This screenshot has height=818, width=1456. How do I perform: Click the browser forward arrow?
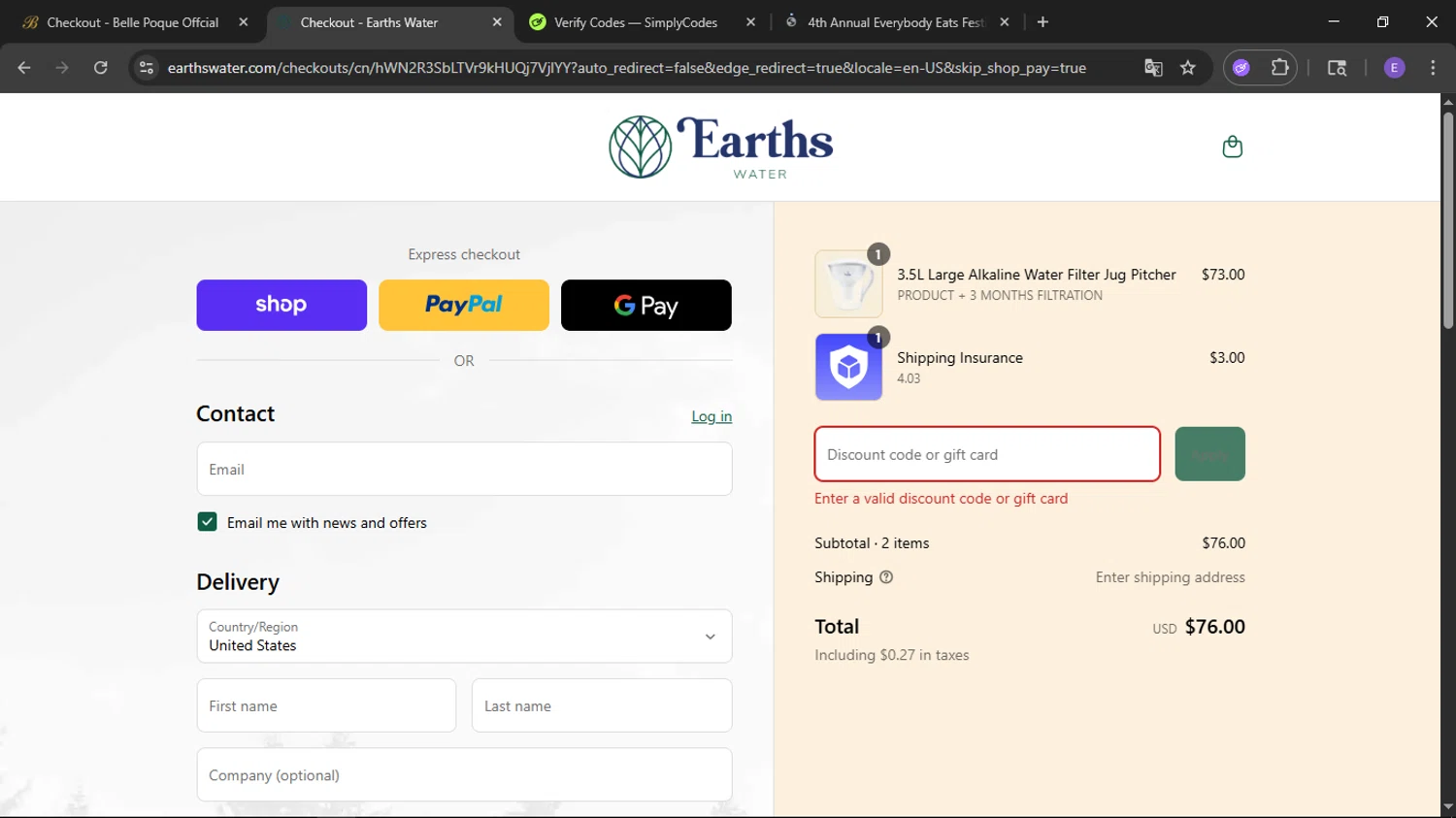tap(62, 68)
